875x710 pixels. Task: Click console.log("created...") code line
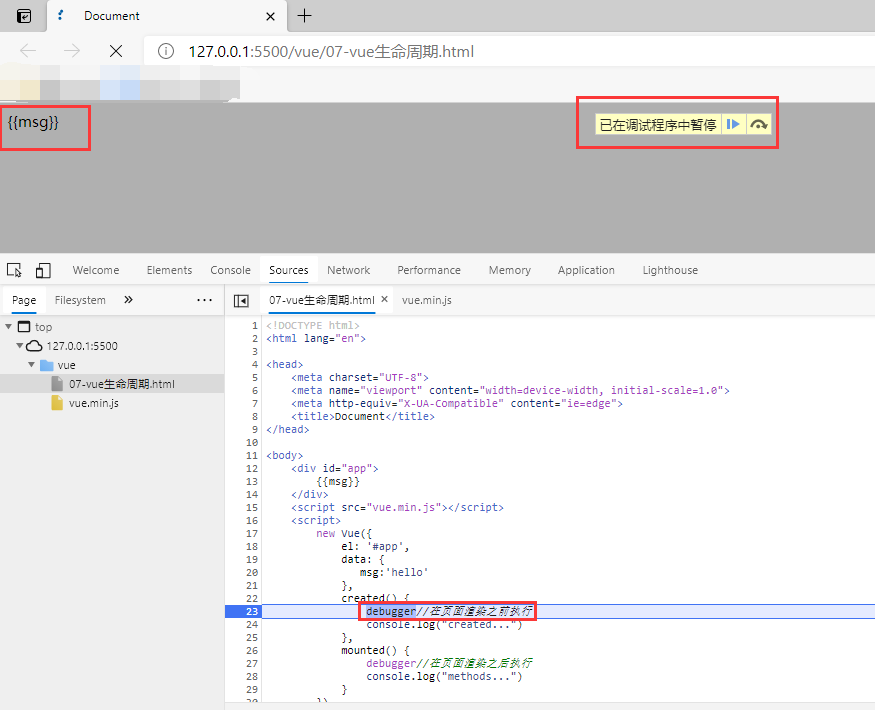(x=444, y=624)
